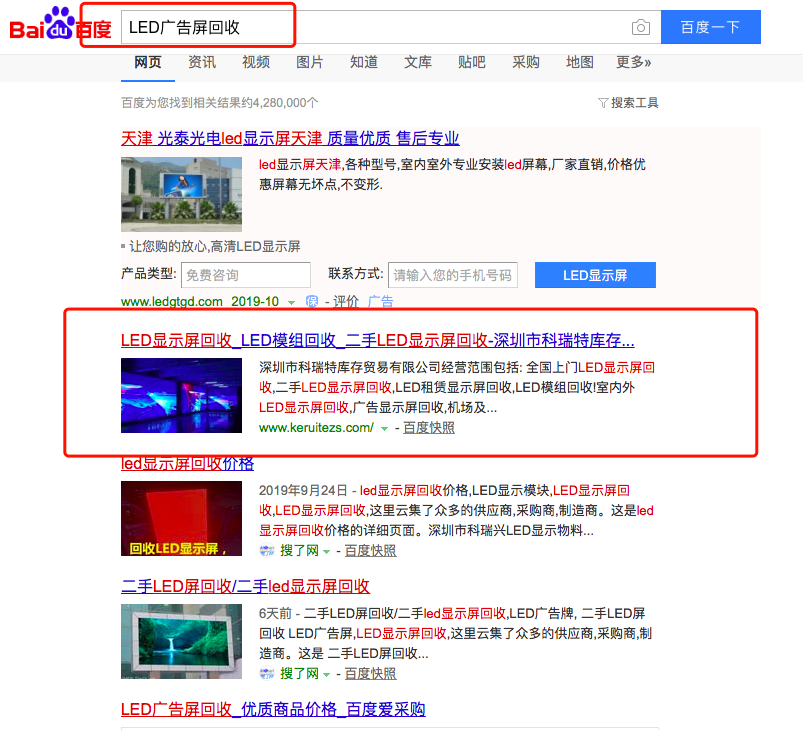Click first 搜了网 source link
Viewport: 803px width, 730px height.
[x=299, y=551]
